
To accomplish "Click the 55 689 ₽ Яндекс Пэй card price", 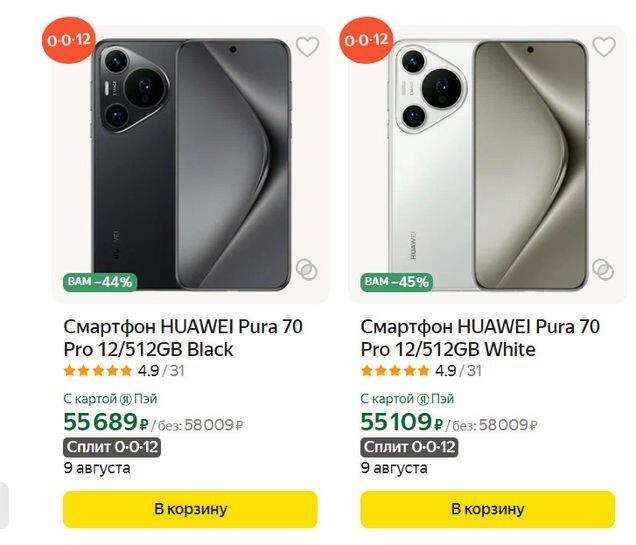I will (x=106, y=422).
